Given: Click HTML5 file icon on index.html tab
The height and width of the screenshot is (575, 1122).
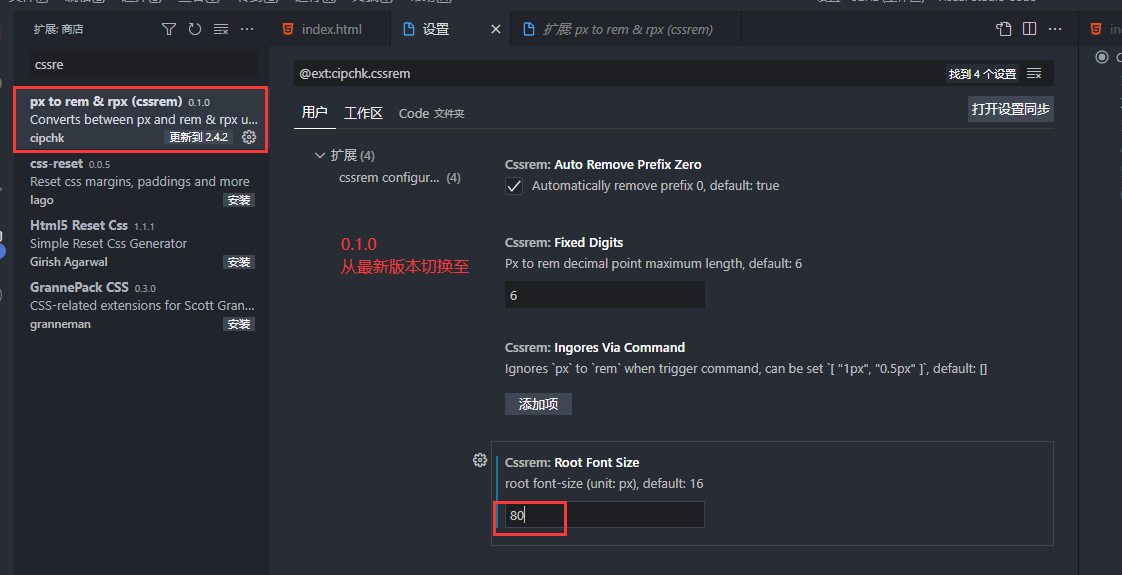Looking at the screenshot, I should pyautogui.click(x=288, y=29).
